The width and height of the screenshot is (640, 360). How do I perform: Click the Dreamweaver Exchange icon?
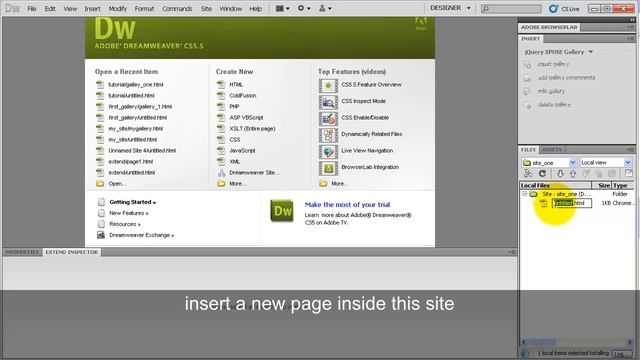pyautogui.click(x=101, y=235)
